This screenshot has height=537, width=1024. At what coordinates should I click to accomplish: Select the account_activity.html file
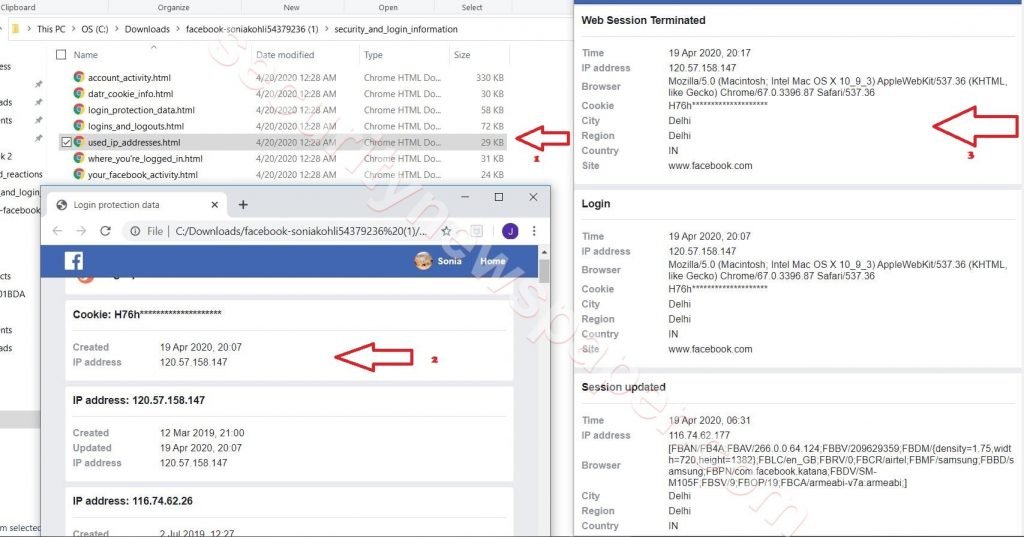129,78
